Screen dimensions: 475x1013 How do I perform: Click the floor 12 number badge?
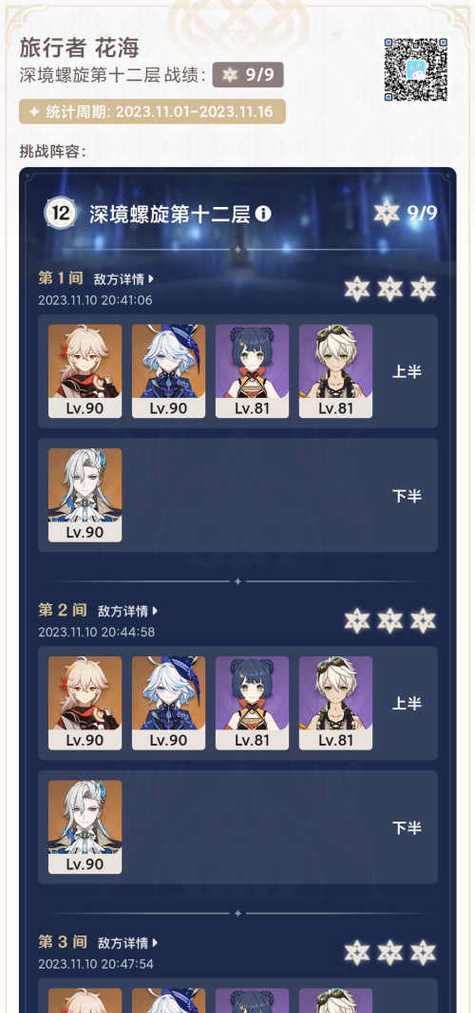pyautogui.click(x=61, y=214)
